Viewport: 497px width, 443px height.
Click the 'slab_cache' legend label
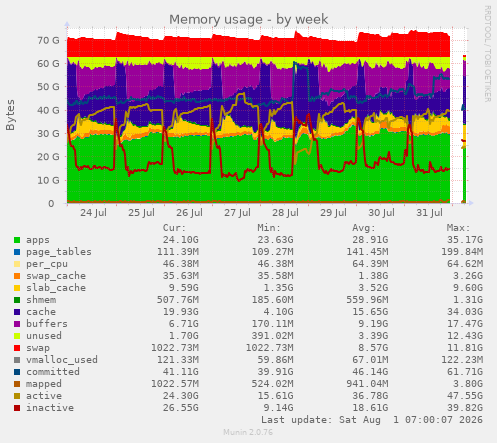[56, 288]
